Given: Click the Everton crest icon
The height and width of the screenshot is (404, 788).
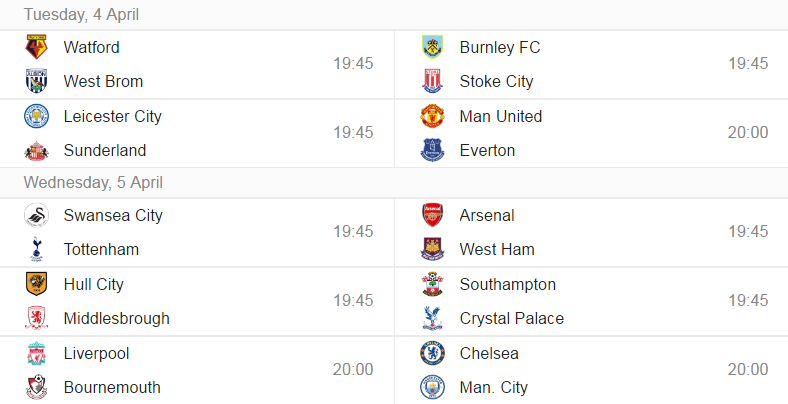Looking at the screenshot, I should [x=432, y=151].
